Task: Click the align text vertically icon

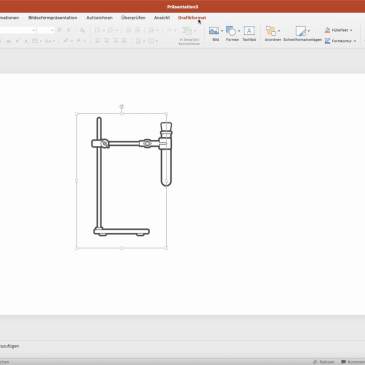Action: click(151, 41)
